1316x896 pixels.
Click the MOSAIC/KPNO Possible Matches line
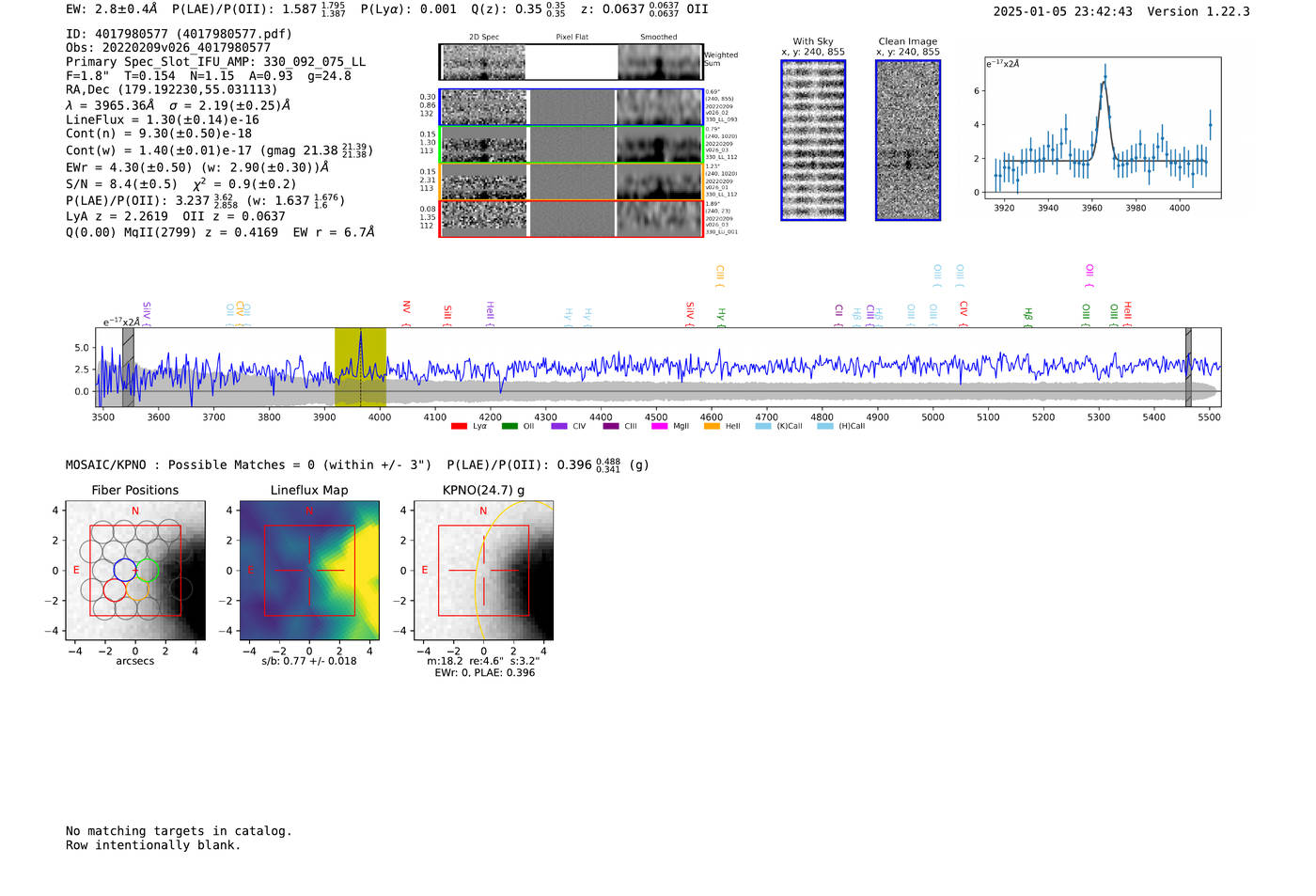point(357,465)
